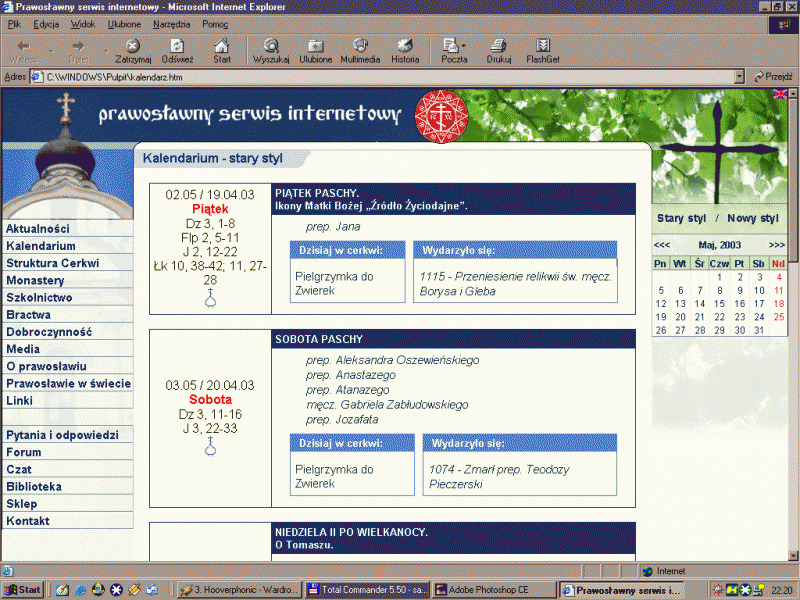Switch to Hooverphonic taskbar button
Image resolution: width=800 pixels, height=600 pixels.
pos(240,590)
